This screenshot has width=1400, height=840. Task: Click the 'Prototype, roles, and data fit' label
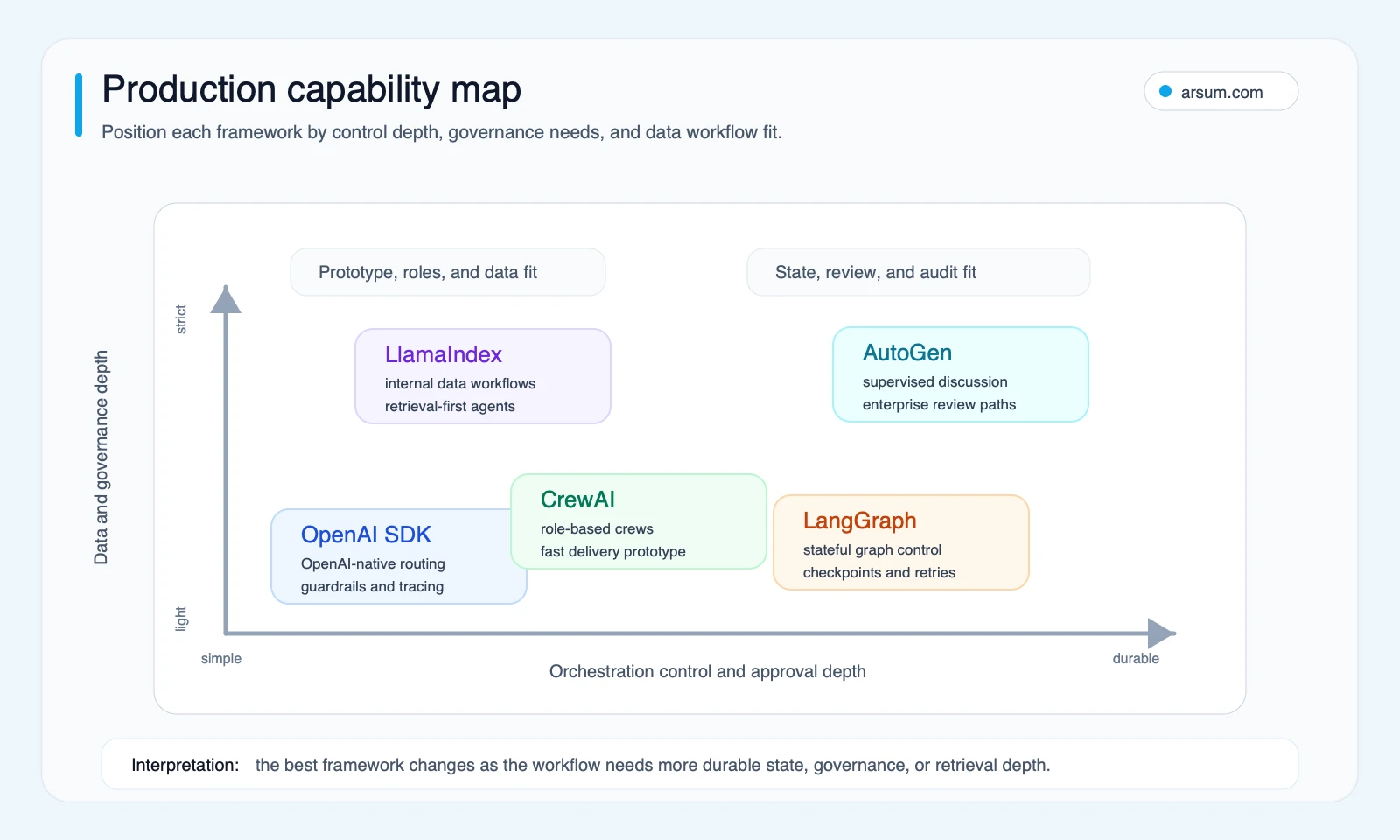(448, 272)
